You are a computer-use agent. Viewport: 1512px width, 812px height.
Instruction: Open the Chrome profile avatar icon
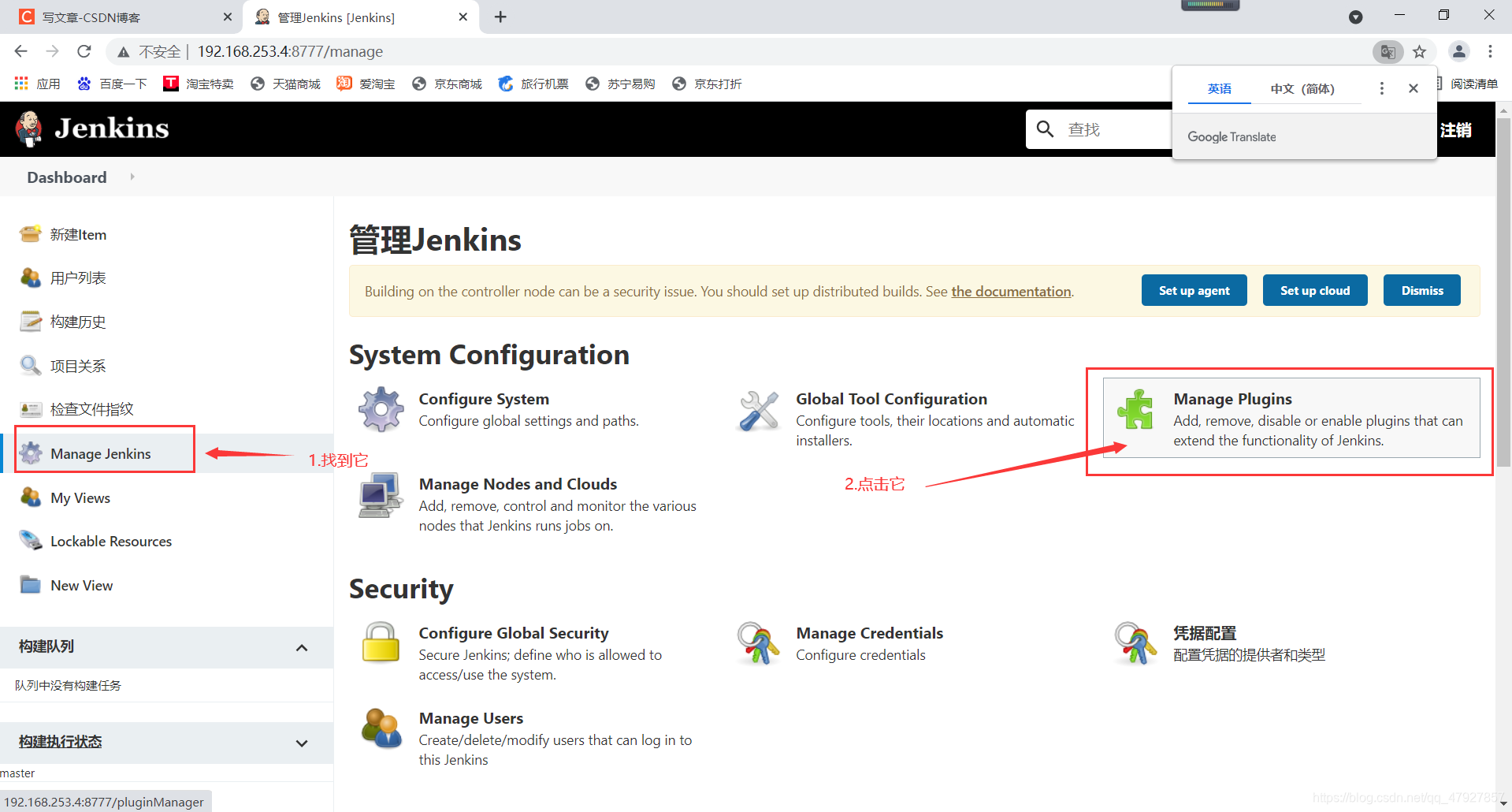(1459, 52)
